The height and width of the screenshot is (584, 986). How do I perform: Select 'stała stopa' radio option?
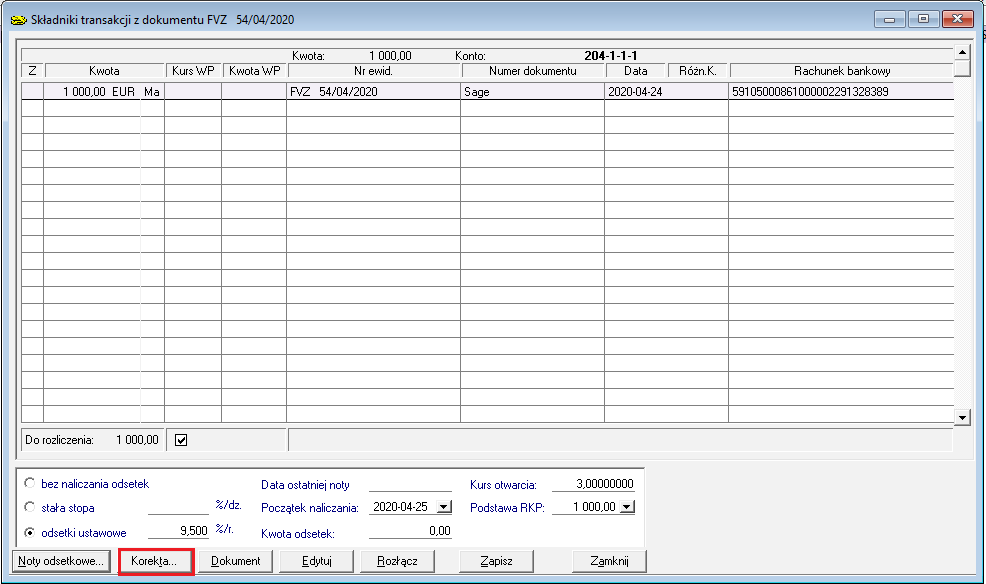click(x=30, y=507)
